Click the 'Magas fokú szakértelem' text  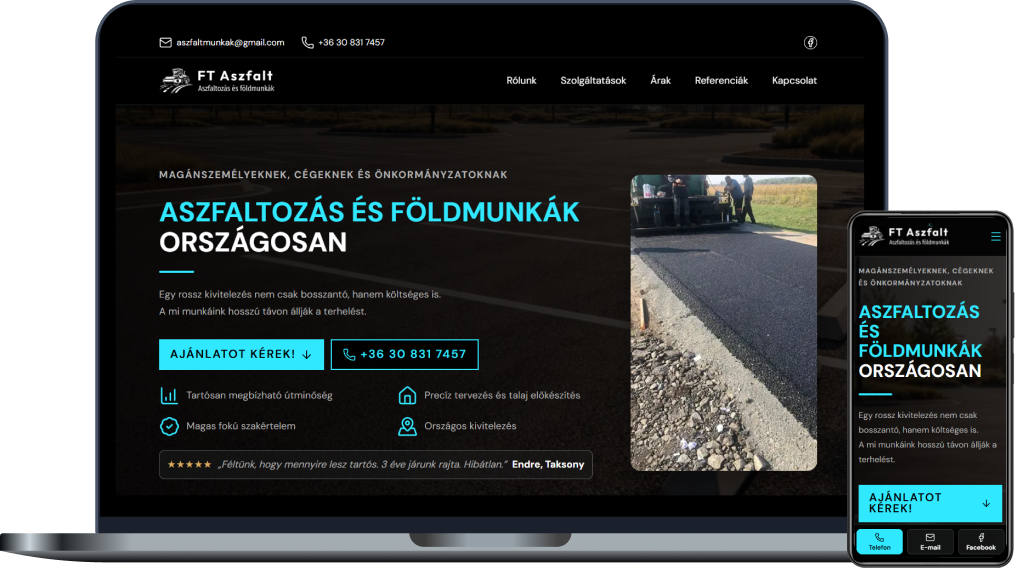coord(240,427)
